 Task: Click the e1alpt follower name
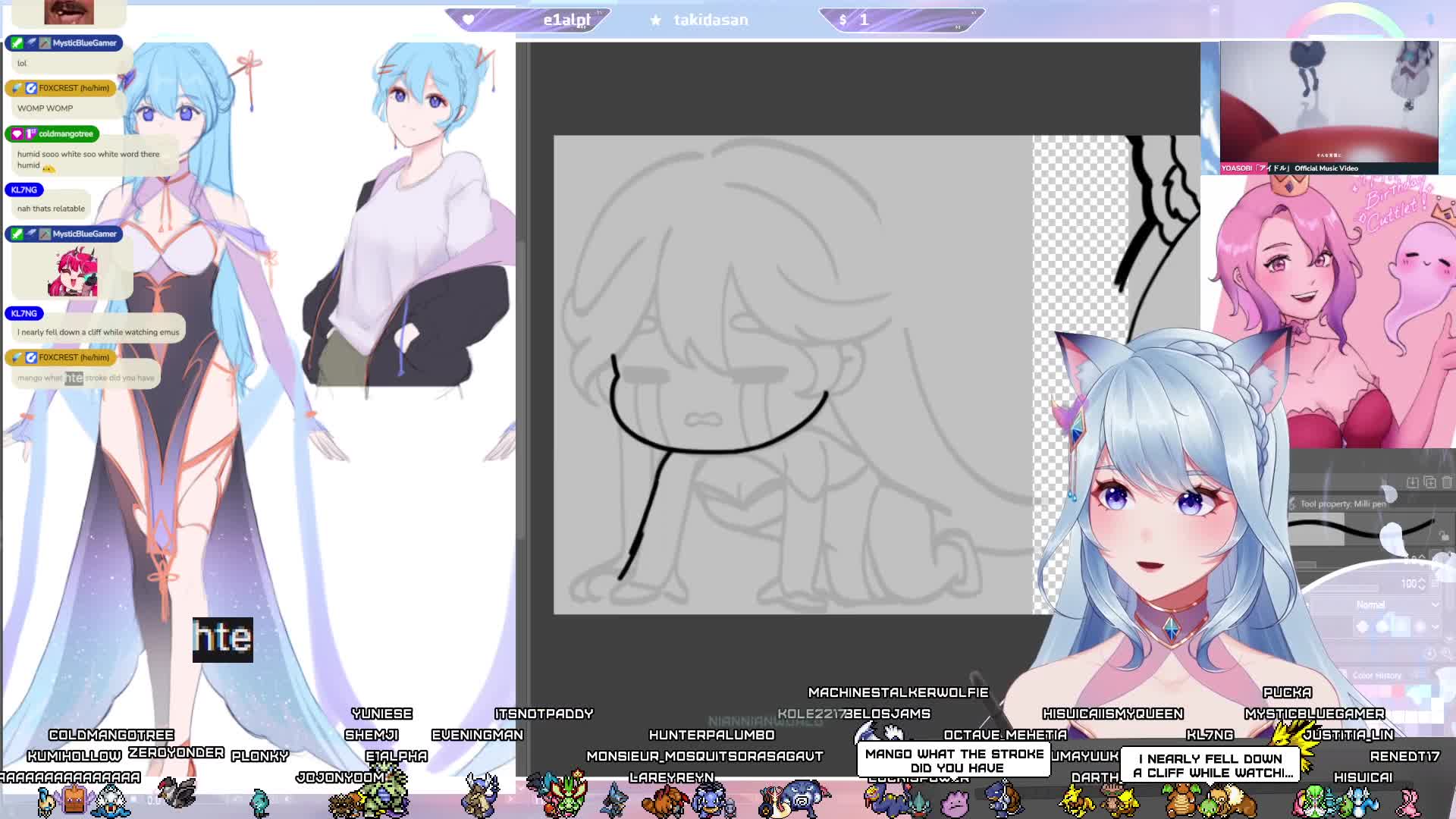[x=566, y=20]
